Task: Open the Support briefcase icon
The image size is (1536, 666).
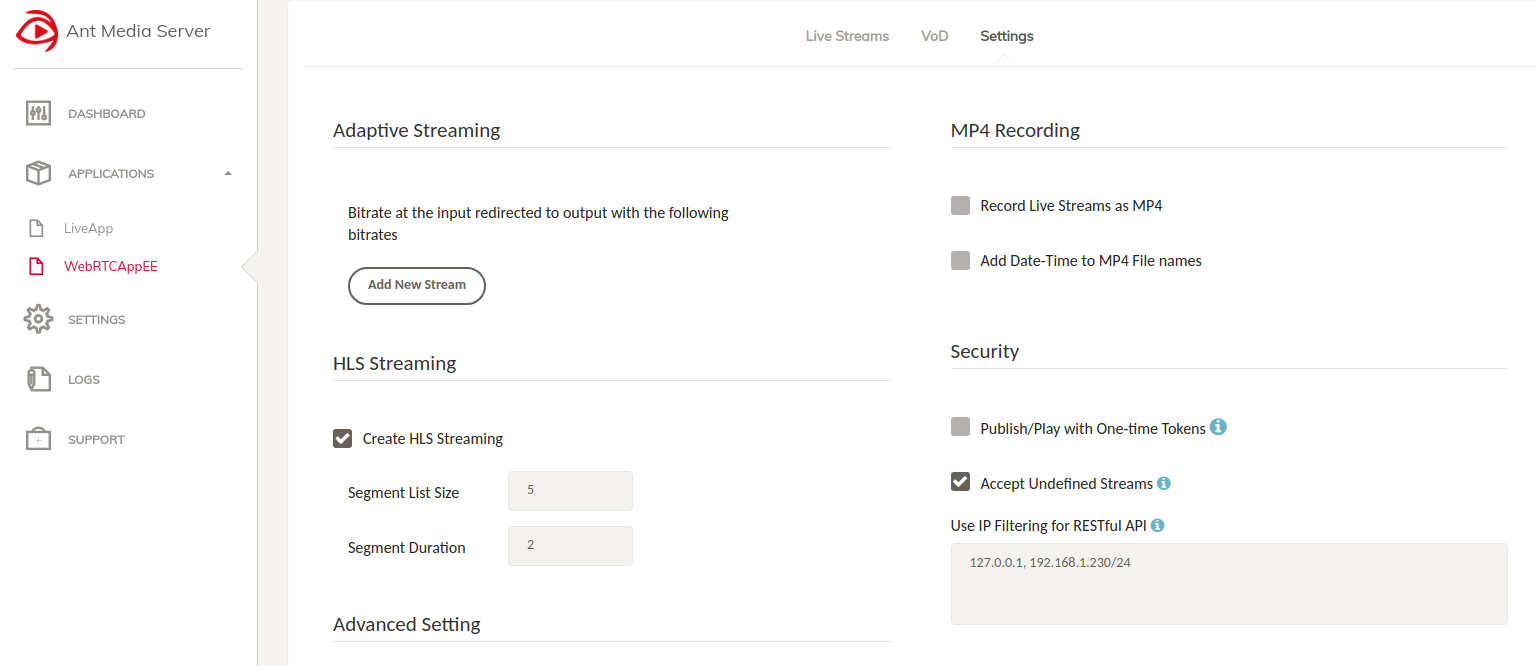Action: coord(38,439)
